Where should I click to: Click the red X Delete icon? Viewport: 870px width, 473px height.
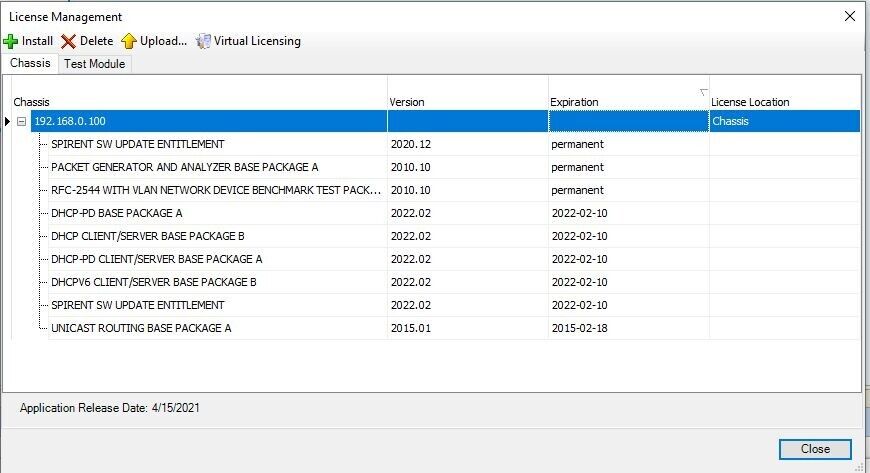coord(68,41)
